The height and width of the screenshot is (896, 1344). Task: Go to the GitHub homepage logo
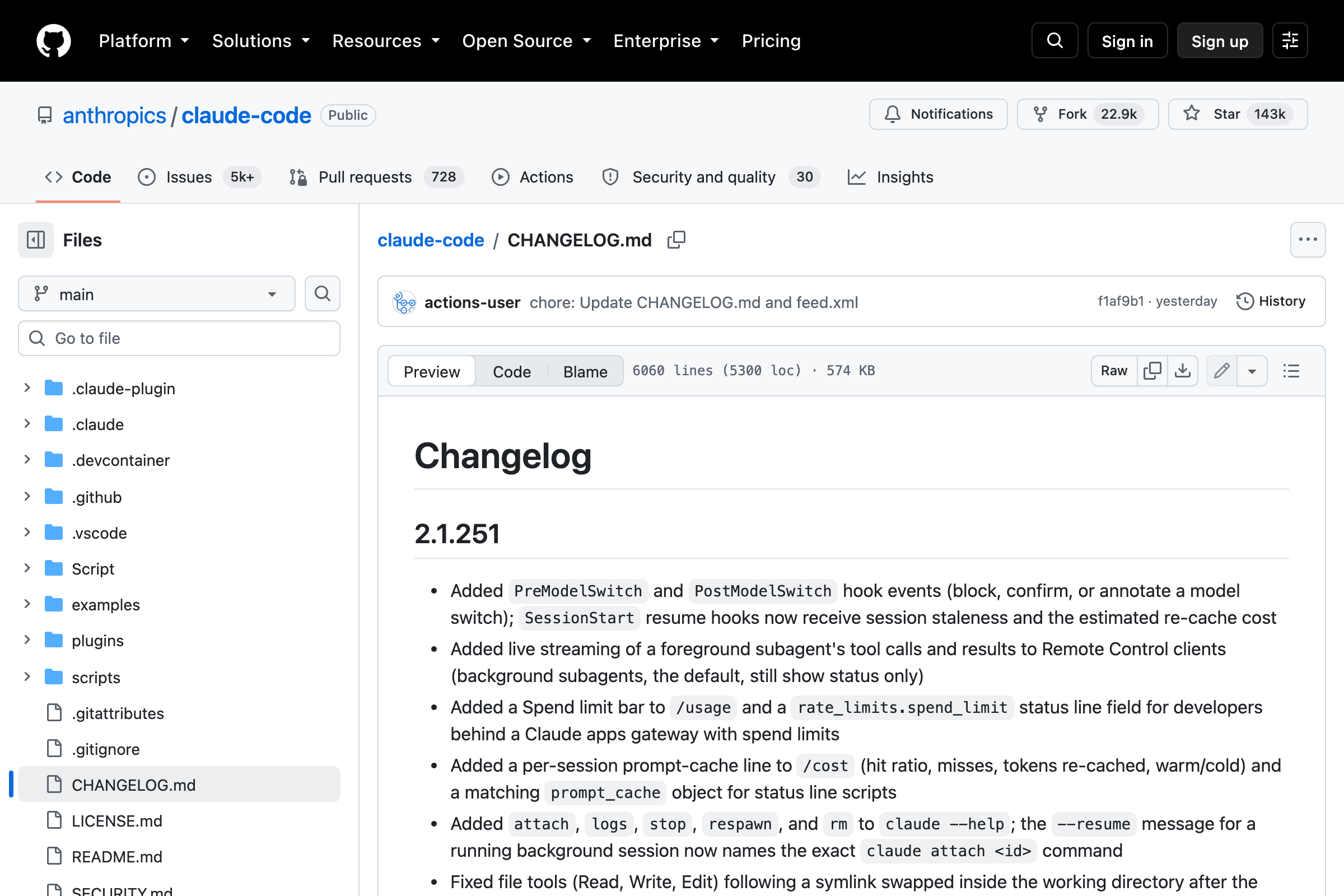[54, 40]
